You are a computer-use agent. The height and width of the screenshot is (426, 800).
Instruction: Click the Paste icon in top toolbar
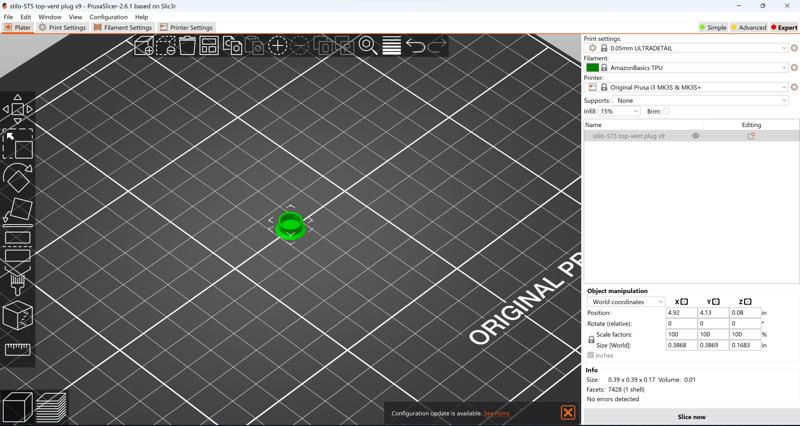[x=254, y=45]
